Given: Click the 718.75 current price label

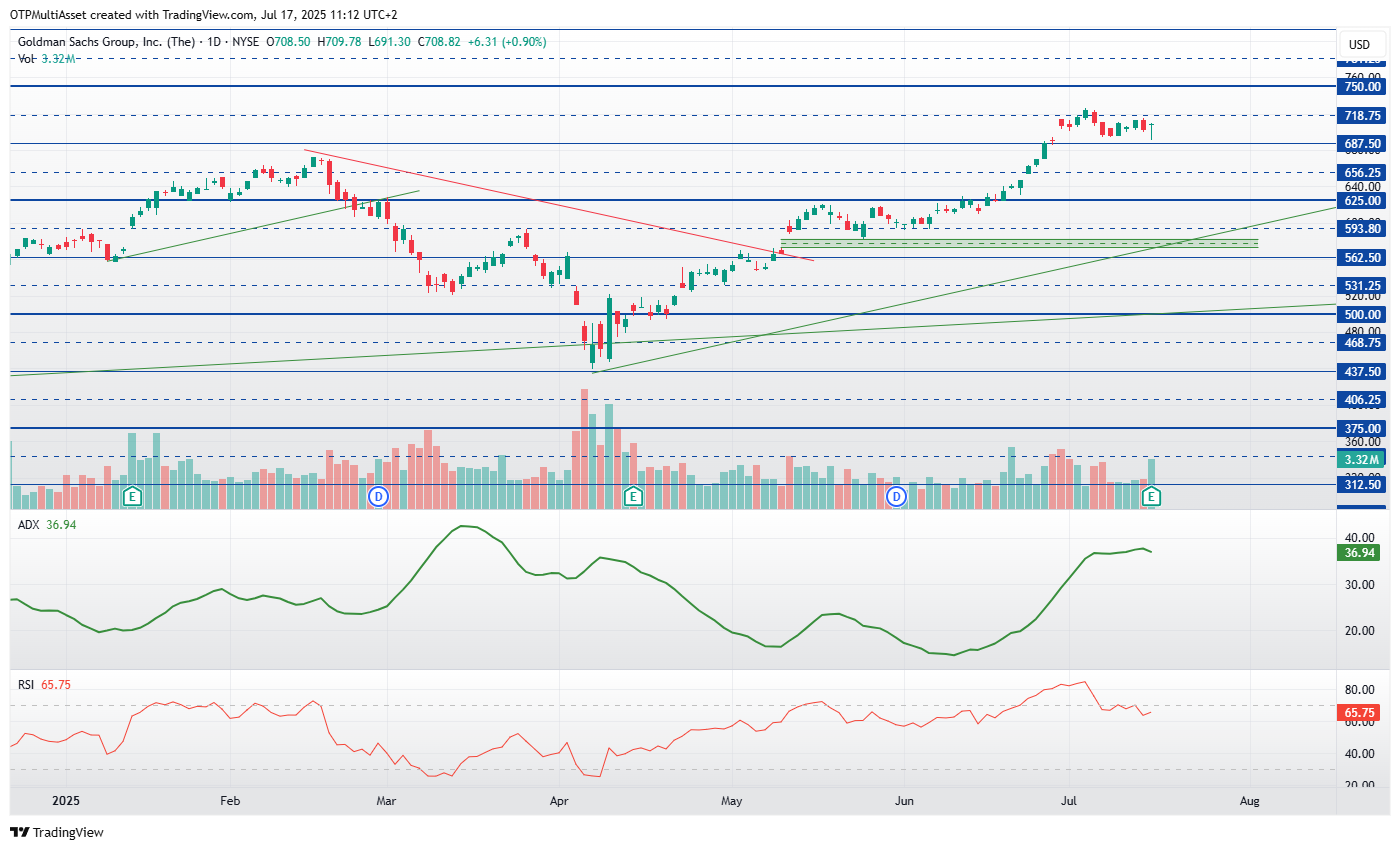Looking at the screenshot, I should [x=1360, y=116].
